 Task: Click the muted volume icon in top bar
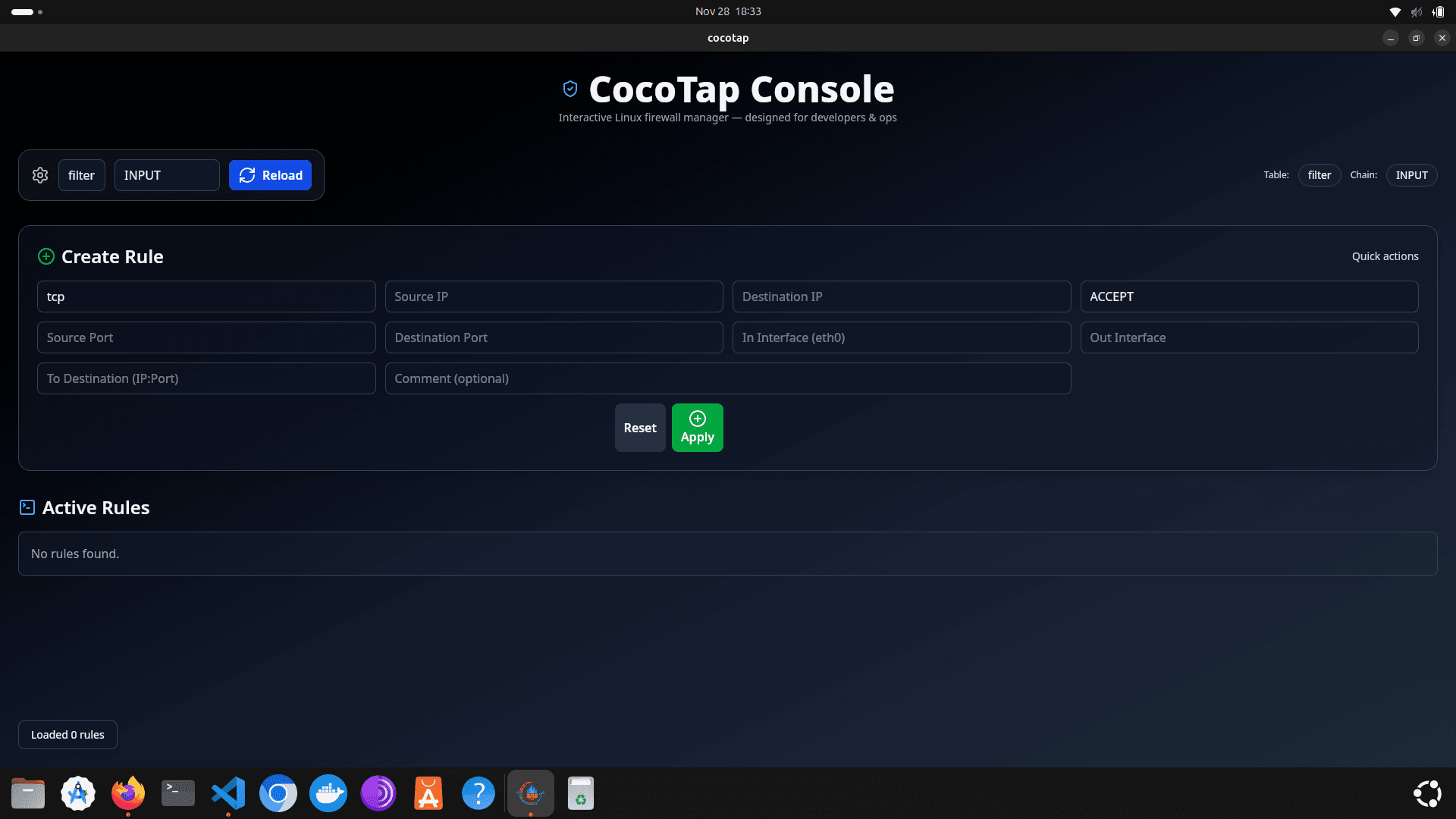pyautogui.click(x=1416, y=11)
